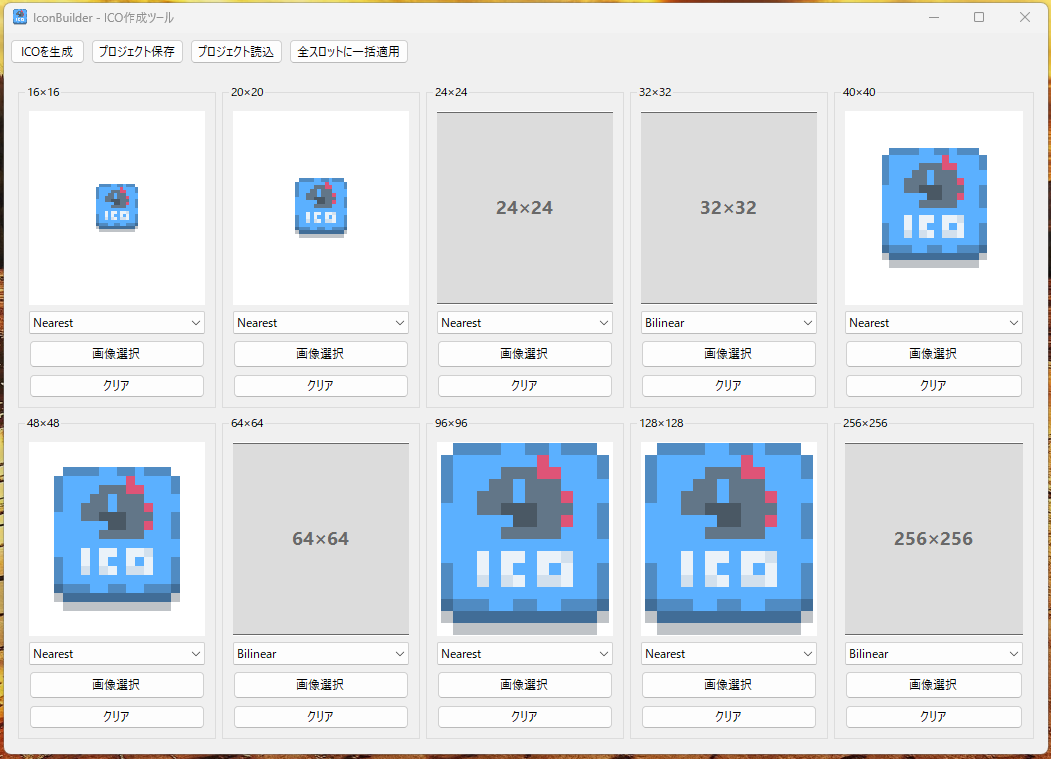Click プロジェクト読込 to load a project
The width and height of the screenshot is (1051, 759).
236,51
